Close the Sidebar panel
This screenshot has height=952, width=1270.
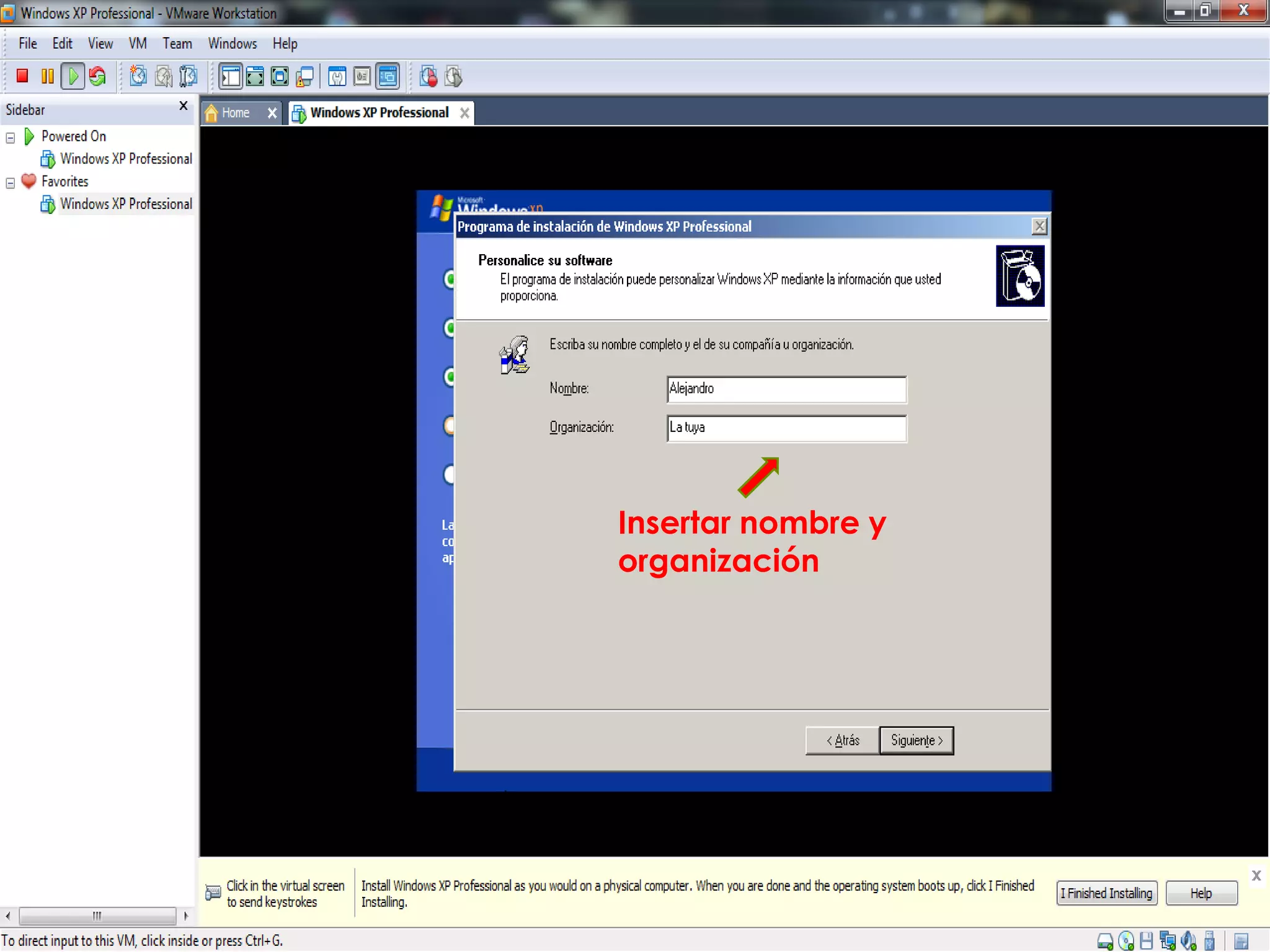184,106
